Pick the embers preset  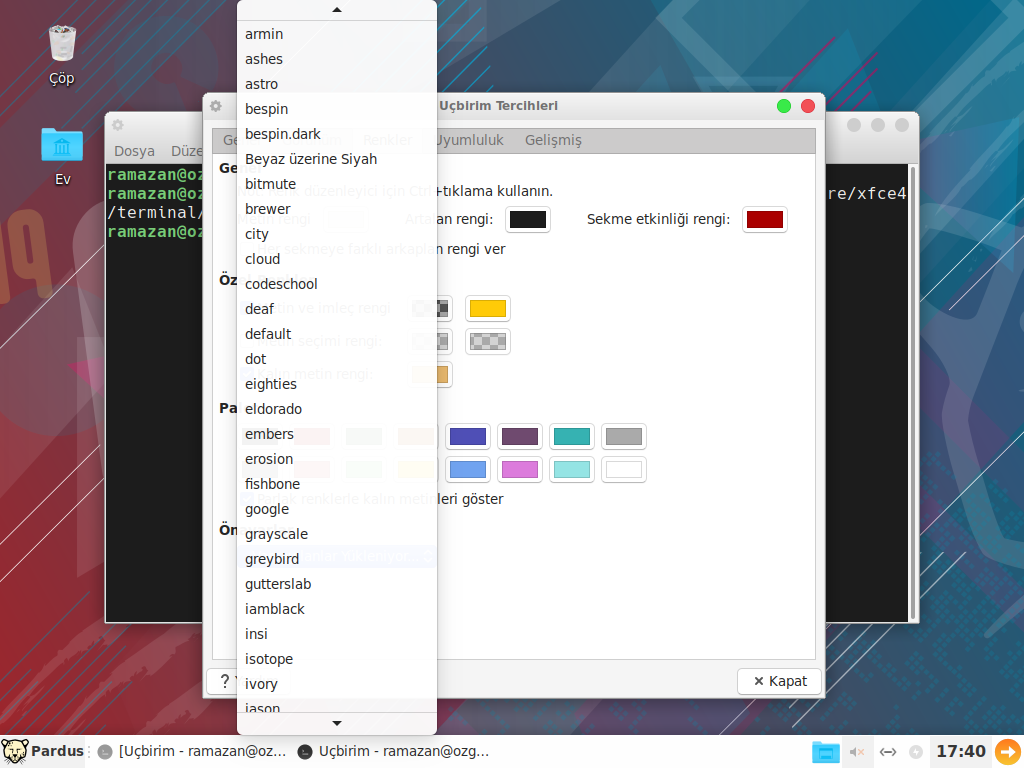pyautogui.click(x=337, y=434)
